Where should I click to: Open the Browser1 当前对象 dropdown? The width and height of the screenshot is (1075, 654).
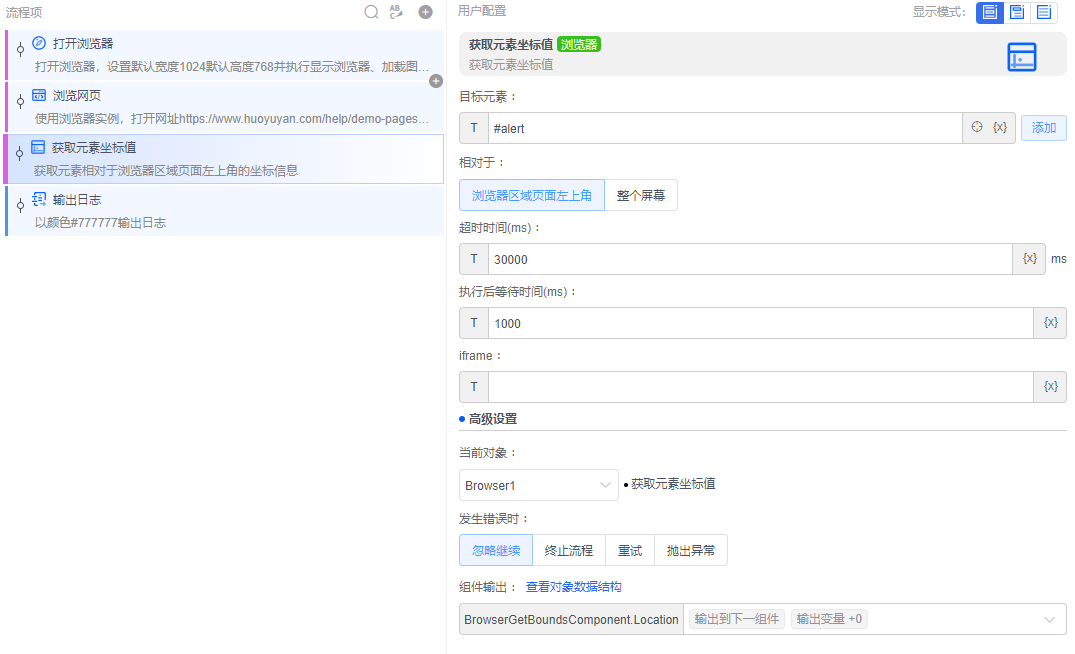click(538, 485)
